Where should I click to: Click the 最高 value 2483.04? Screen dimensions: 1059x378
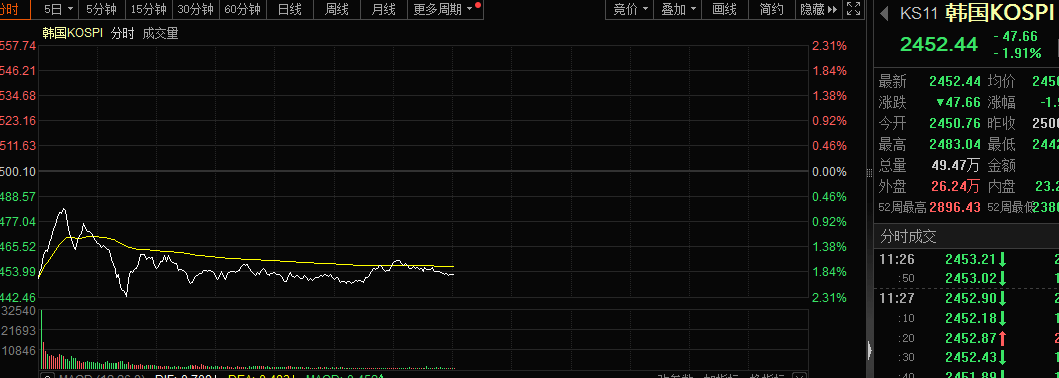(955, 144)
